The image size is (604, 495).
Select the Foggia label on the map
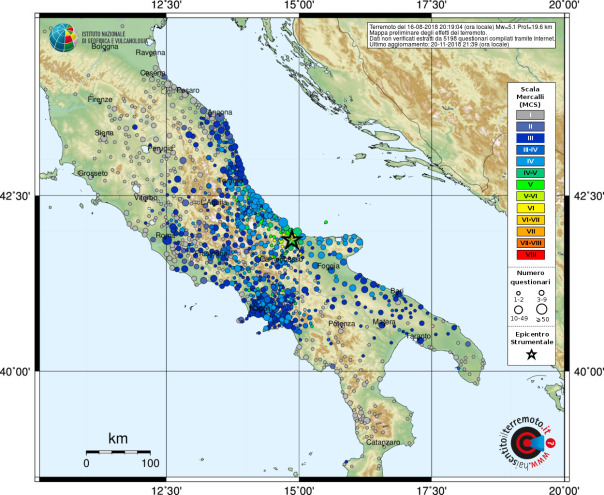[328, 266]
